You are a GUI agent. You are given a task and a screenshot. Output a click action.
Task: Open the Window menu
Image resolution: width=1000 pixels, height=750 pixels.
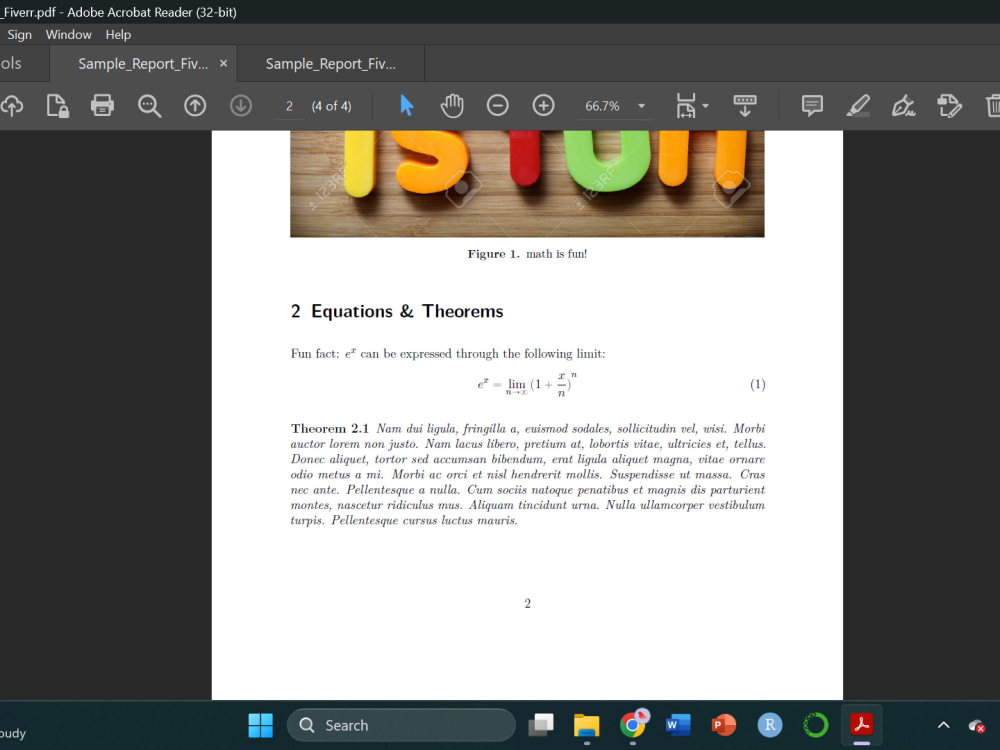click(68, 34)
